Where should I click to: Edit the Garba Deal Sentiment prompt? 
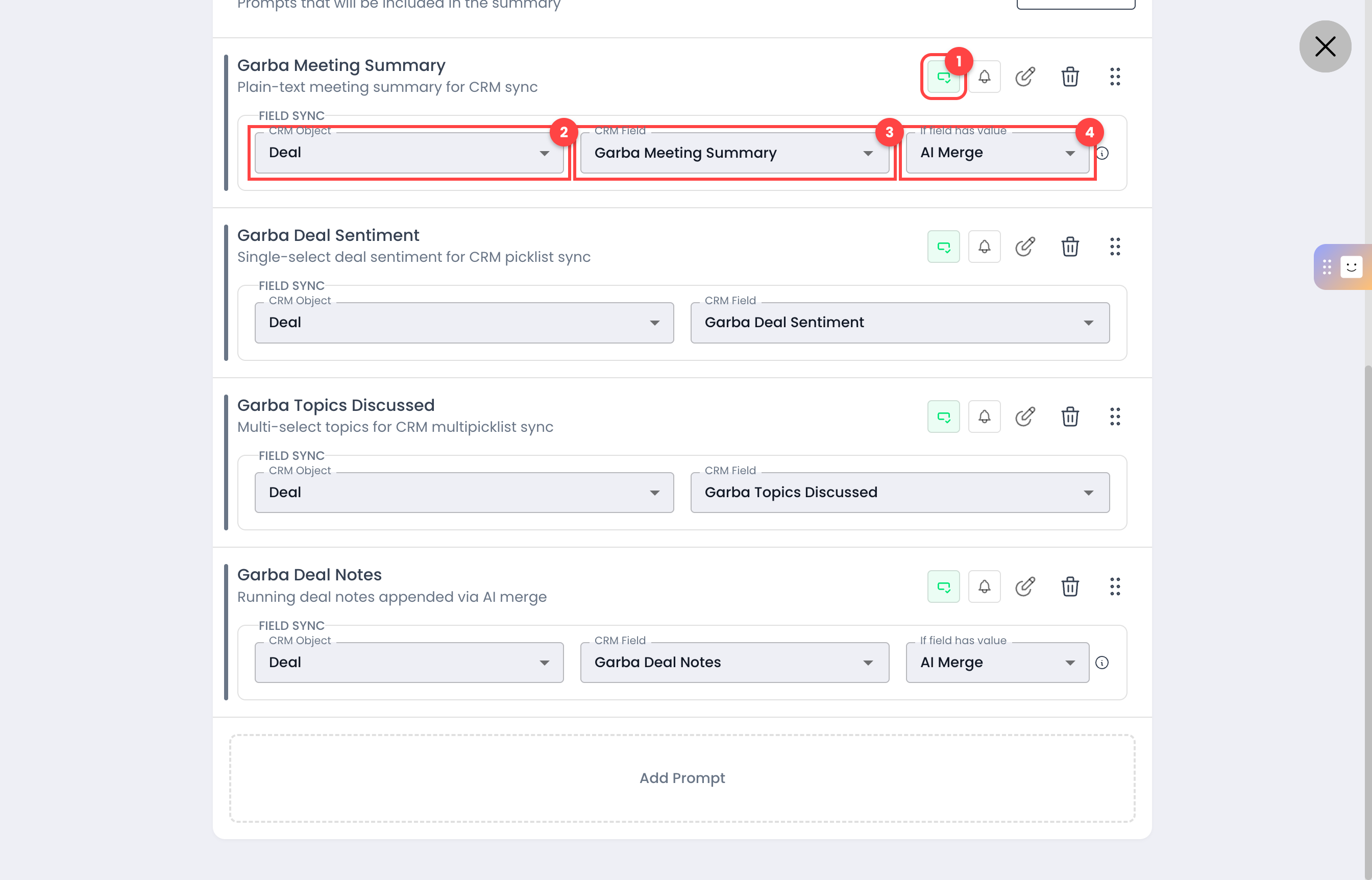(x=1025, y=247)
